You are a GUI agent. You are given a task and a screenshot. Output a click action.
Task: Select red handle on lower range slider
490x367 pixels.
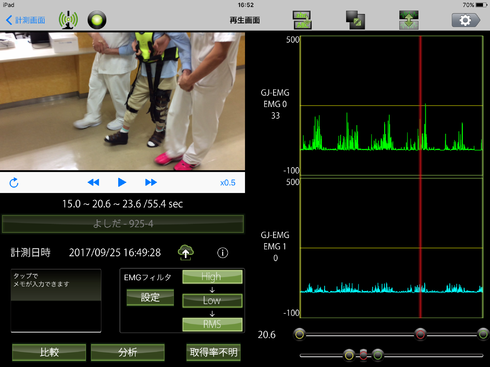pyautogui.click(x=363, y=355)
